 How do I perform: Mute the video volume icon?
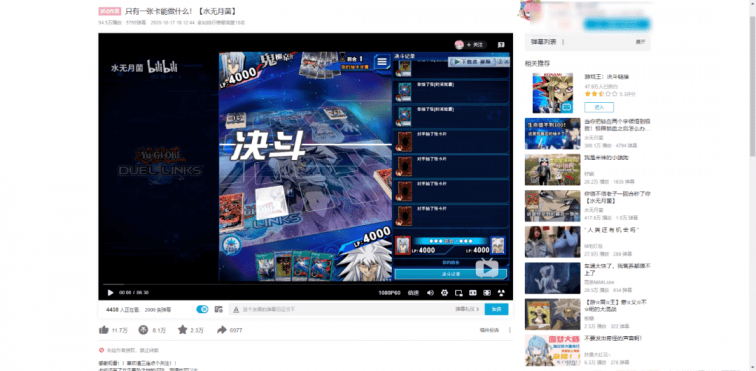pyautogui.click(x=430, y=293)
